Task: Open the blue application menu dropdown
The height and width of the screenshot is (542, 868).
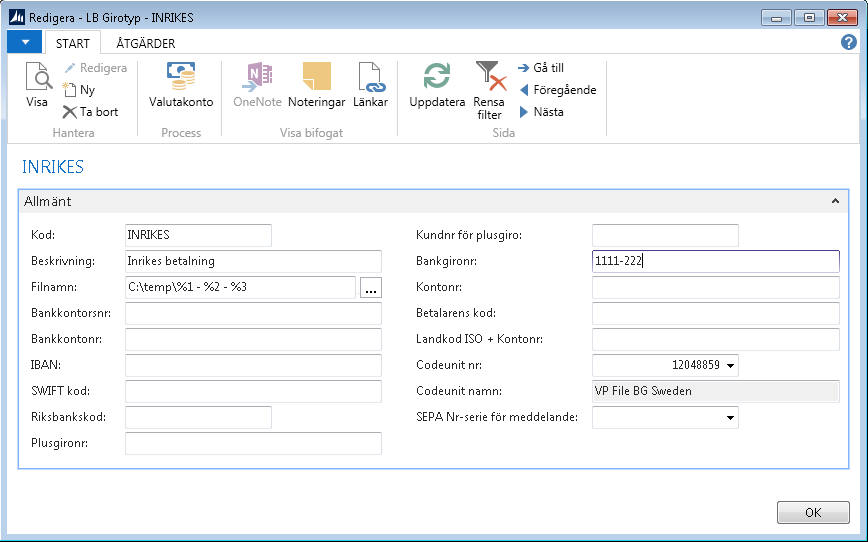Action: pos(25,42)
